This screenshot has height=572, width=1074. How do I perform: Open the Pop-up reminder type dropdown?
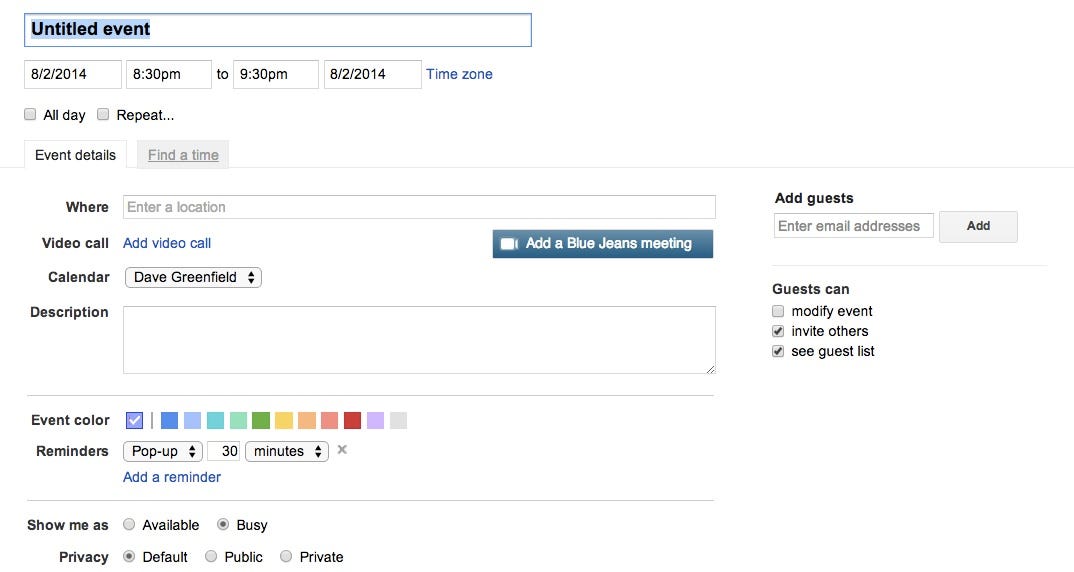pyautogui.click(x=162, y=451)
